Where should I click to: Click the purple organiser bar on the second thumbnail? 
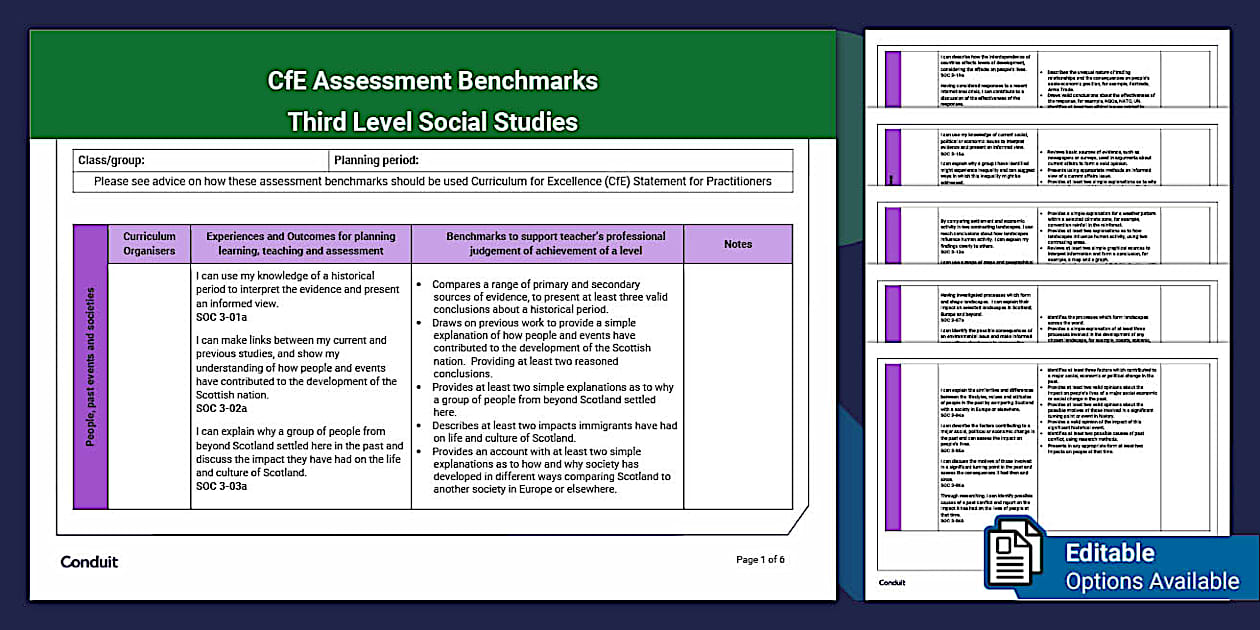(x=891, y=155)
